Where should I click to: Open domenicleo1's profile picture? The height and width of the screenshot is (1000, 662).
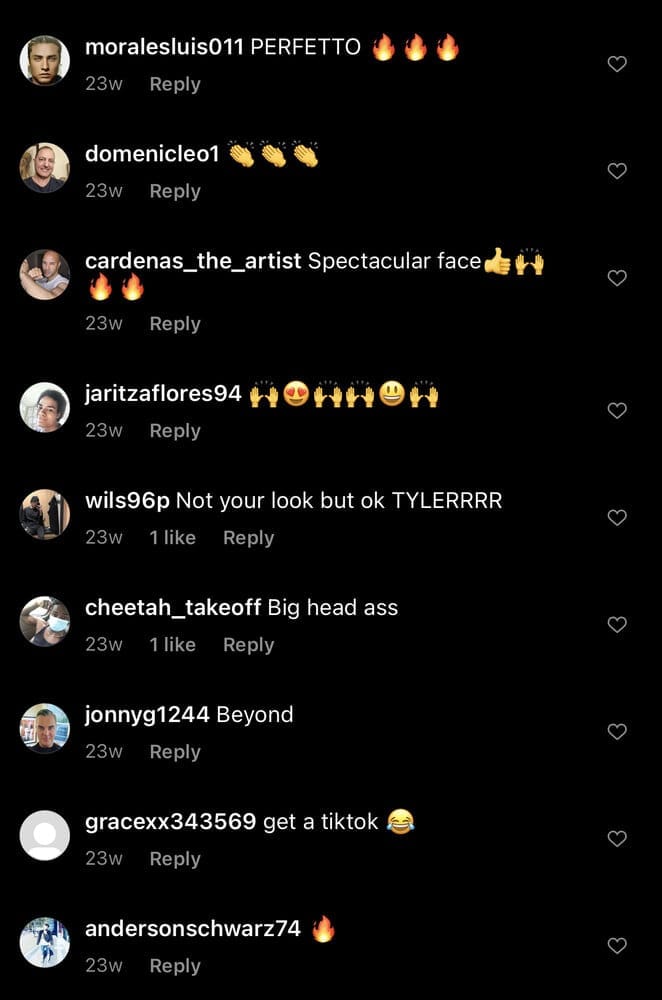(45, 168)
